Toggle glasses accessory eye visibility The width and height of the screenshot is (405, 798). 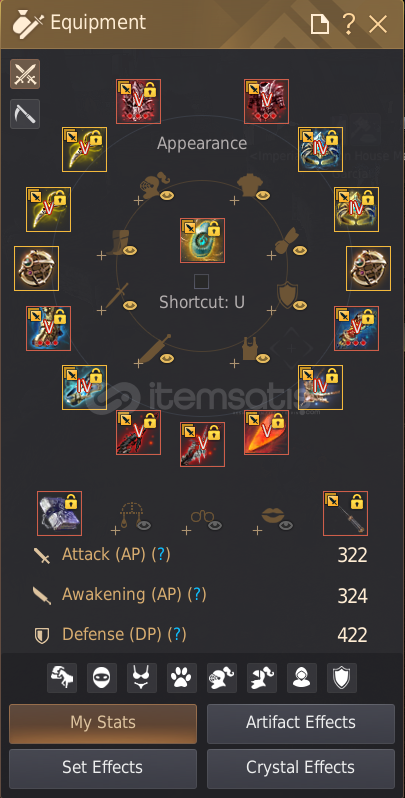pyautogui.click(x=215, y=526)
